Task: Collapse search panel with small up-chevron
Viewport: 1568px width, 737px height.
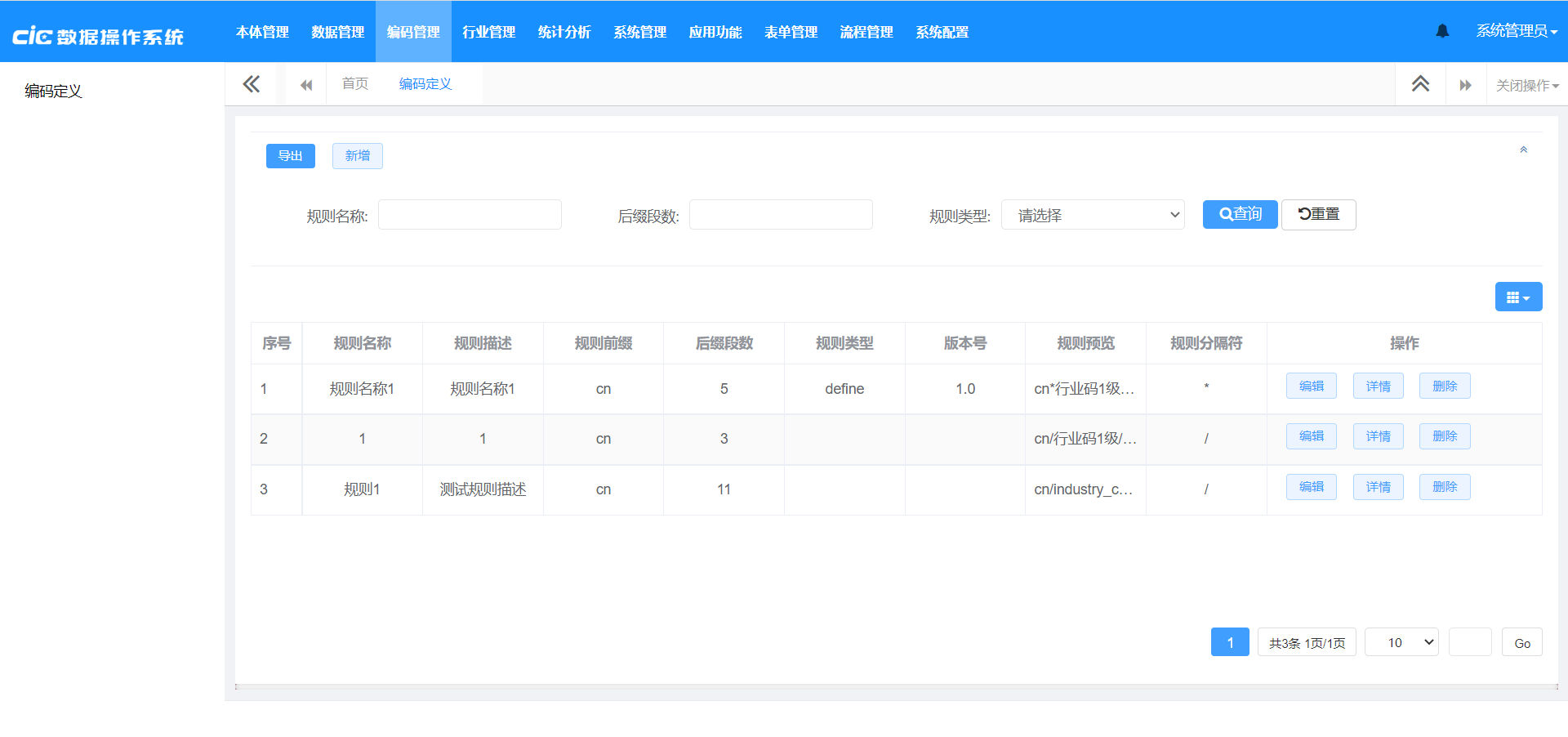Action: tap(1523, 150)
